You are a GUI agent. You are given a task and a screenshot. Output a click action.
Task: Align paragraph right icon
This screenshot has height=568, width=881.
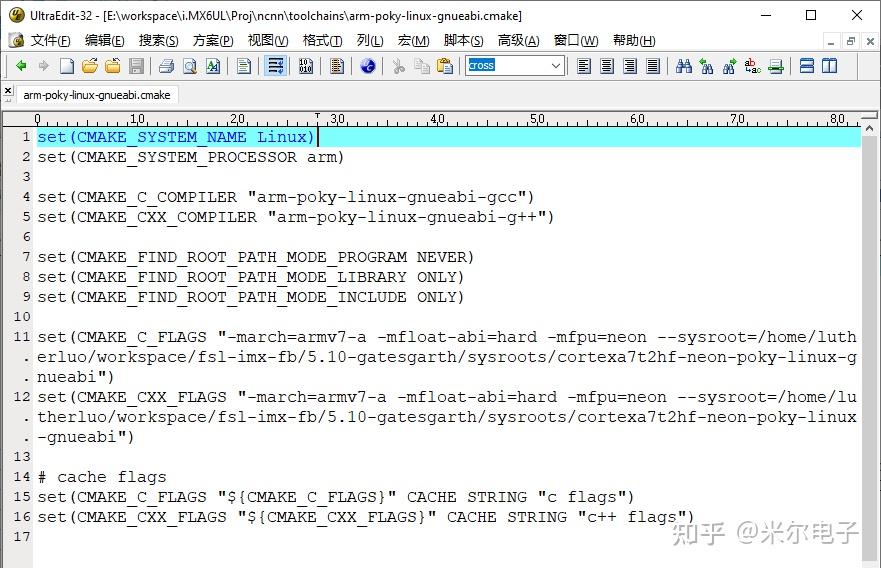coord(630,66)
